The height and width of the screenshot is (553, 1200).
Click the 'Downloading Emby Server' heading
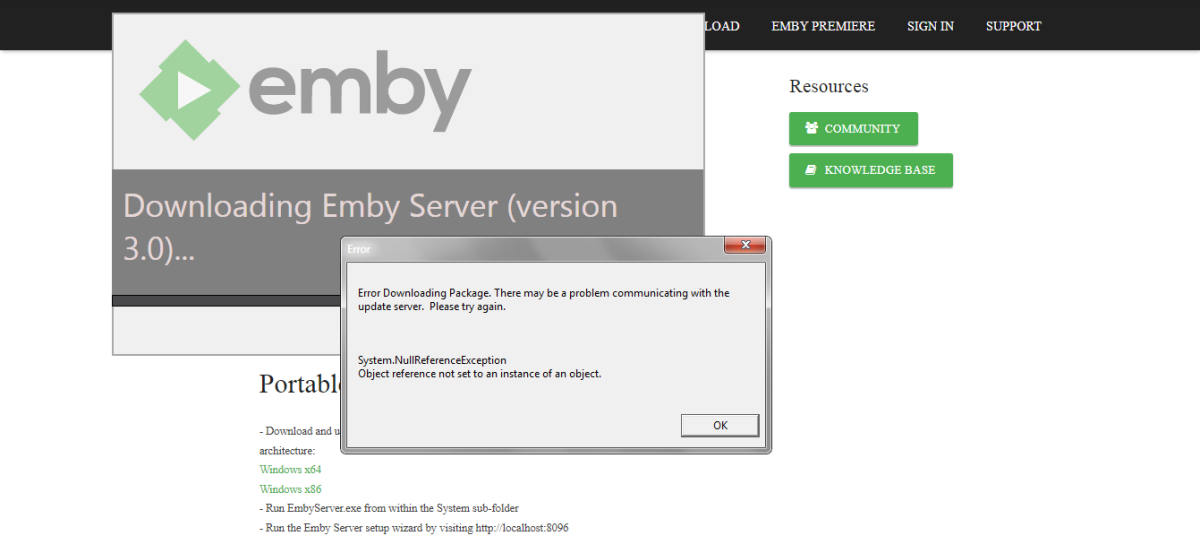coord(370,227)
